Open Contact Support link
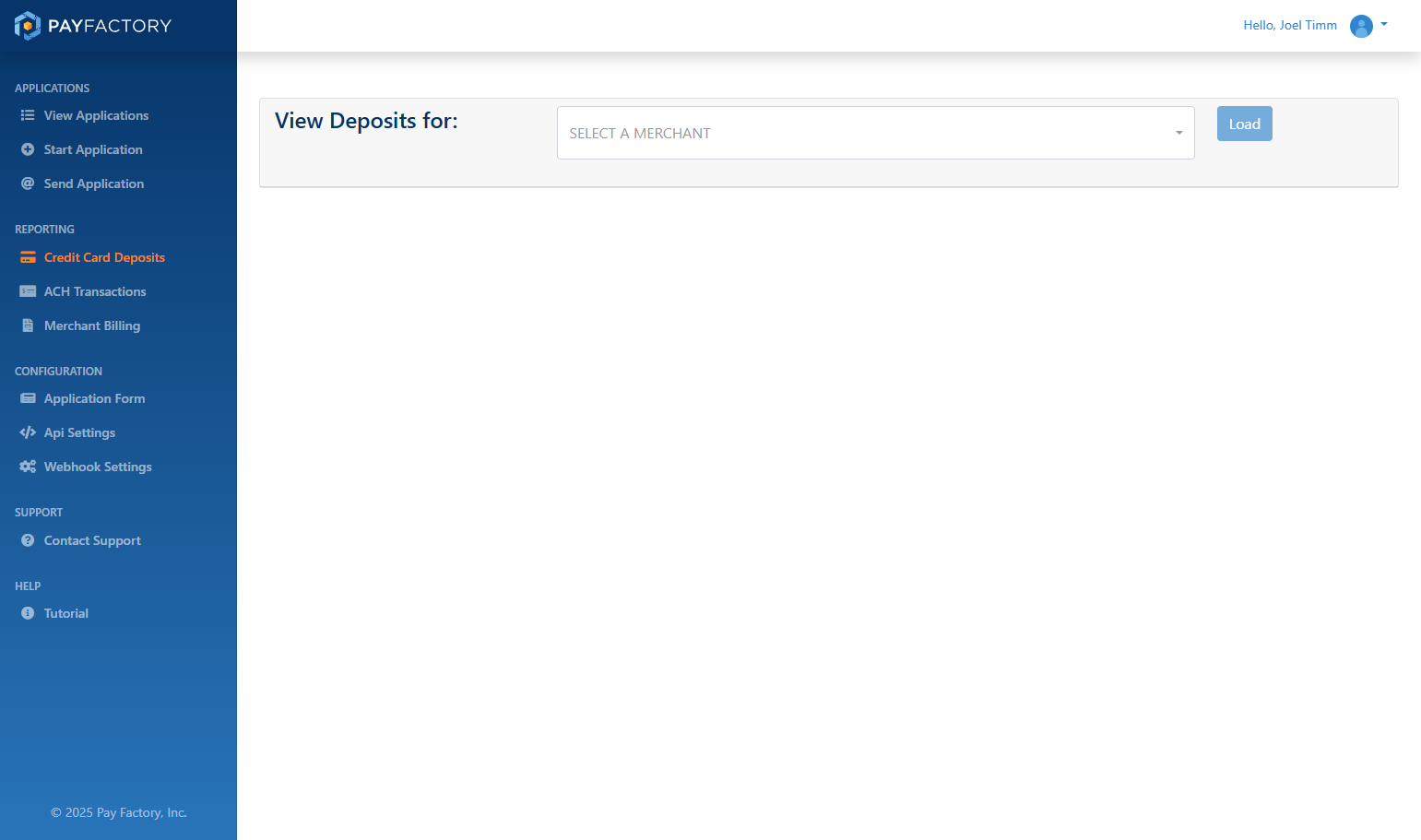The width and height of the screenshot is (1421, 840). coord(92,540)
